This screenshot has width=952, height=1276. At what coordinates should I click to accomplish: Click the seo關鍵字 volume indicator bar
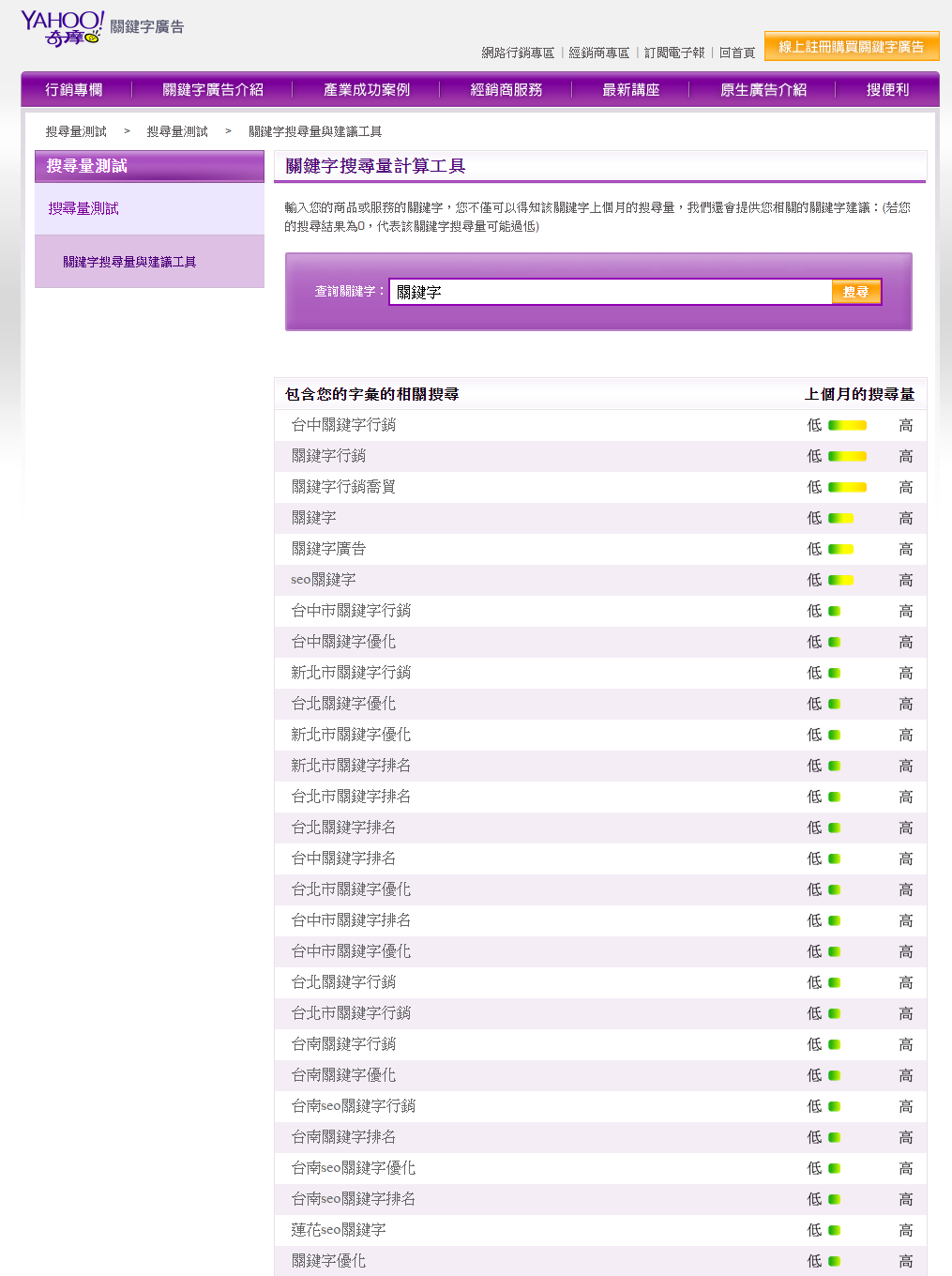(840, 580)
